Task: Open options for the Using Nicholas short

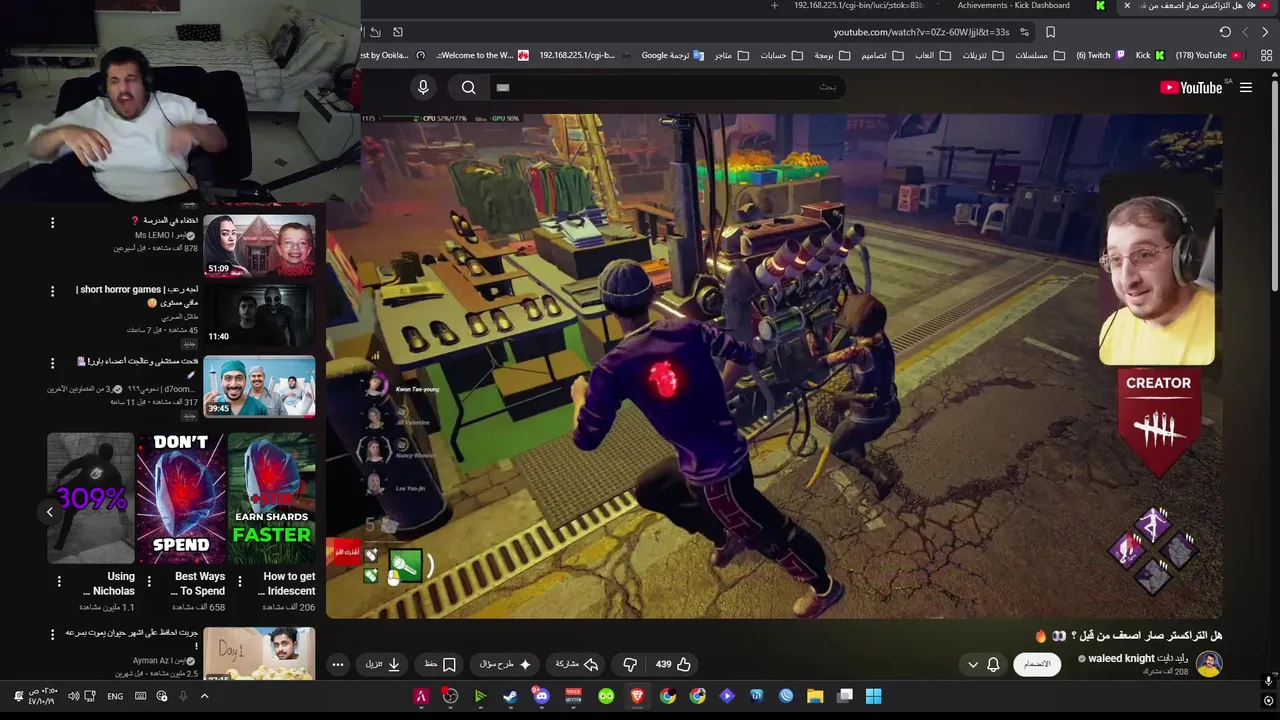Action: (x=58, y=581)
